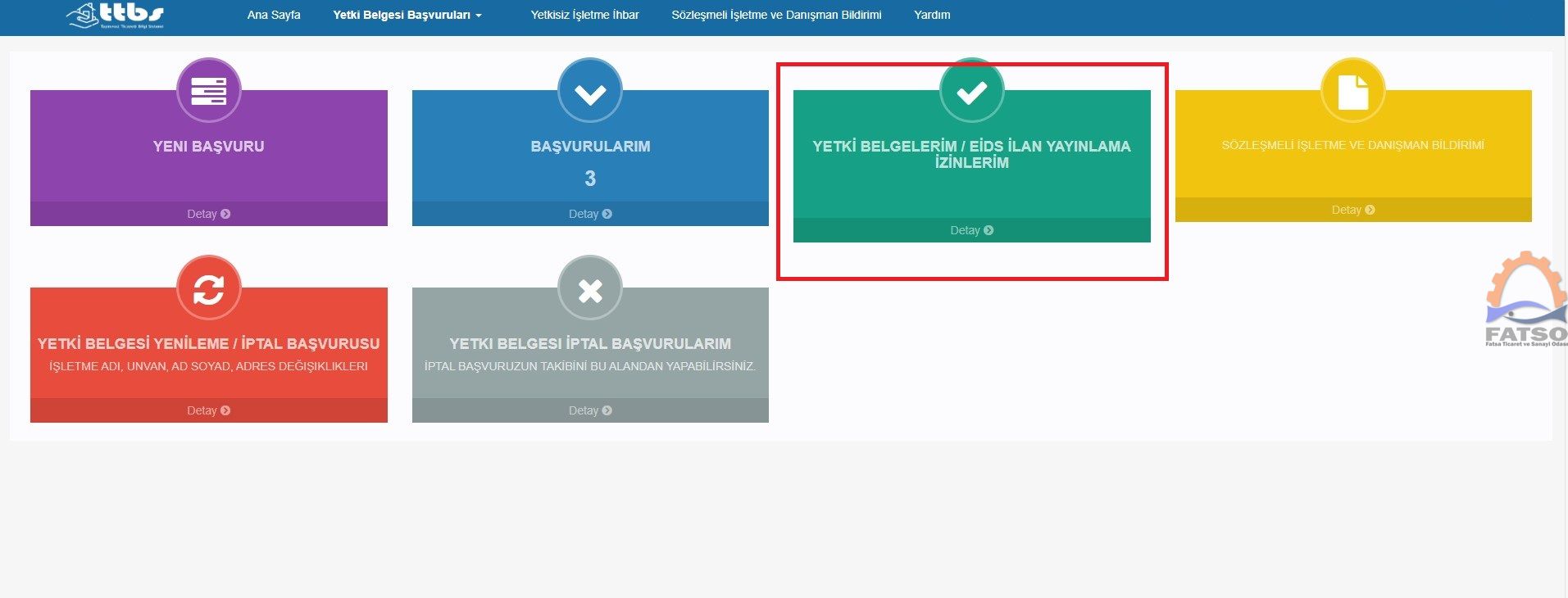
Task: Click the FATSO logo on right edge
Action: (1526, 301)
